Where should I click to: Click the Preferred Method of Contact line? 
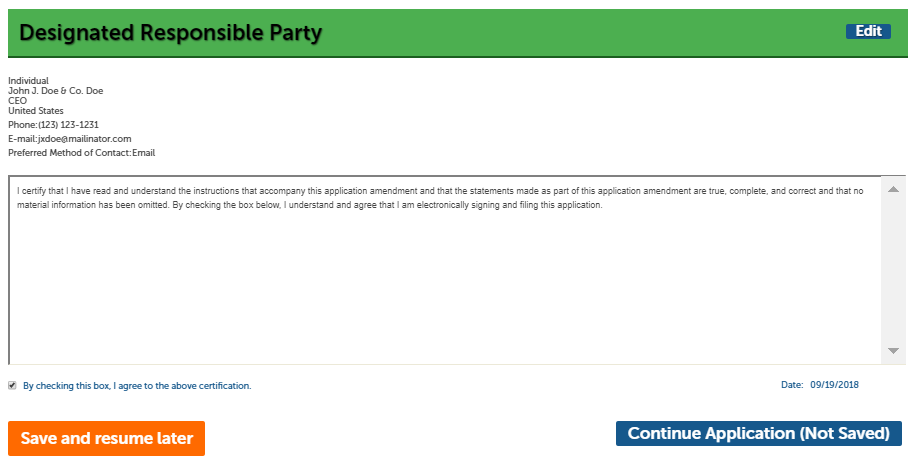[81, 153]
